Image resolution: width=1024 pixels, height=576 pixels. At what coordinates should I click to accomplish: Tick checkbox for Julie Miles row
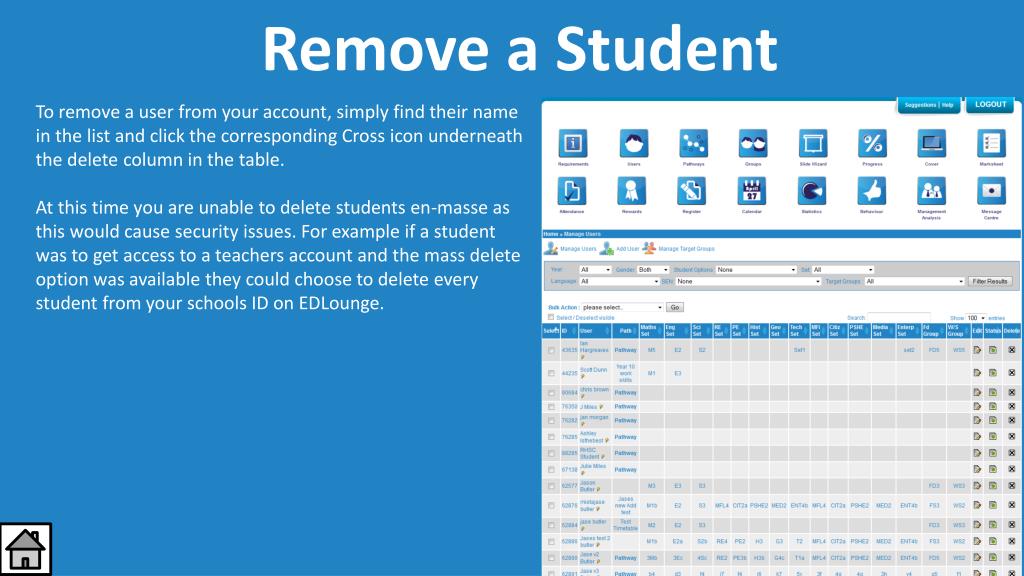click(551, 470)
